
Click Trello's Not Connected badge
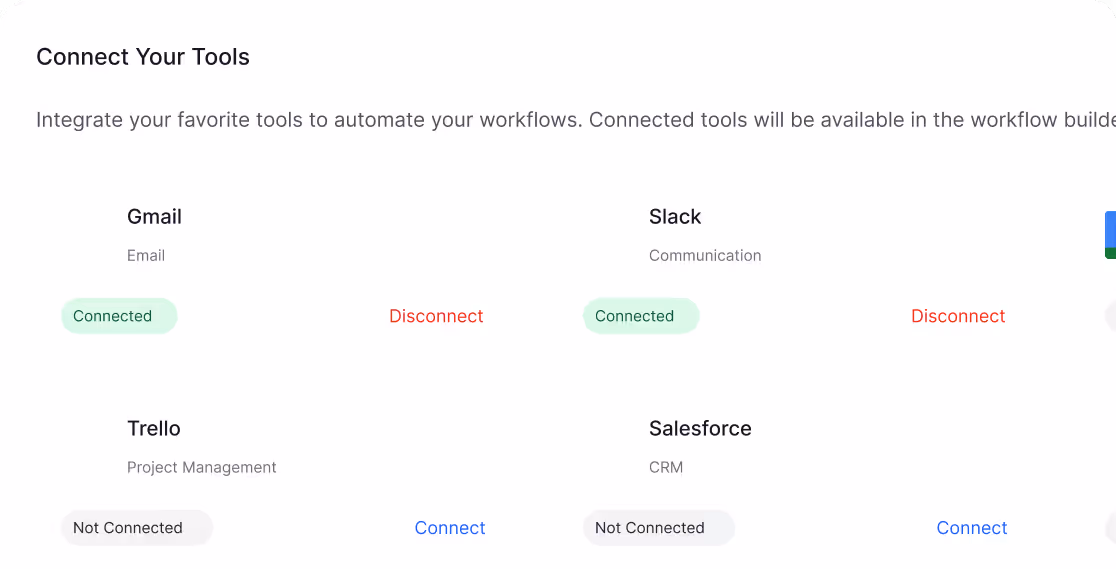pyautogui.click(x=137, y=528)
